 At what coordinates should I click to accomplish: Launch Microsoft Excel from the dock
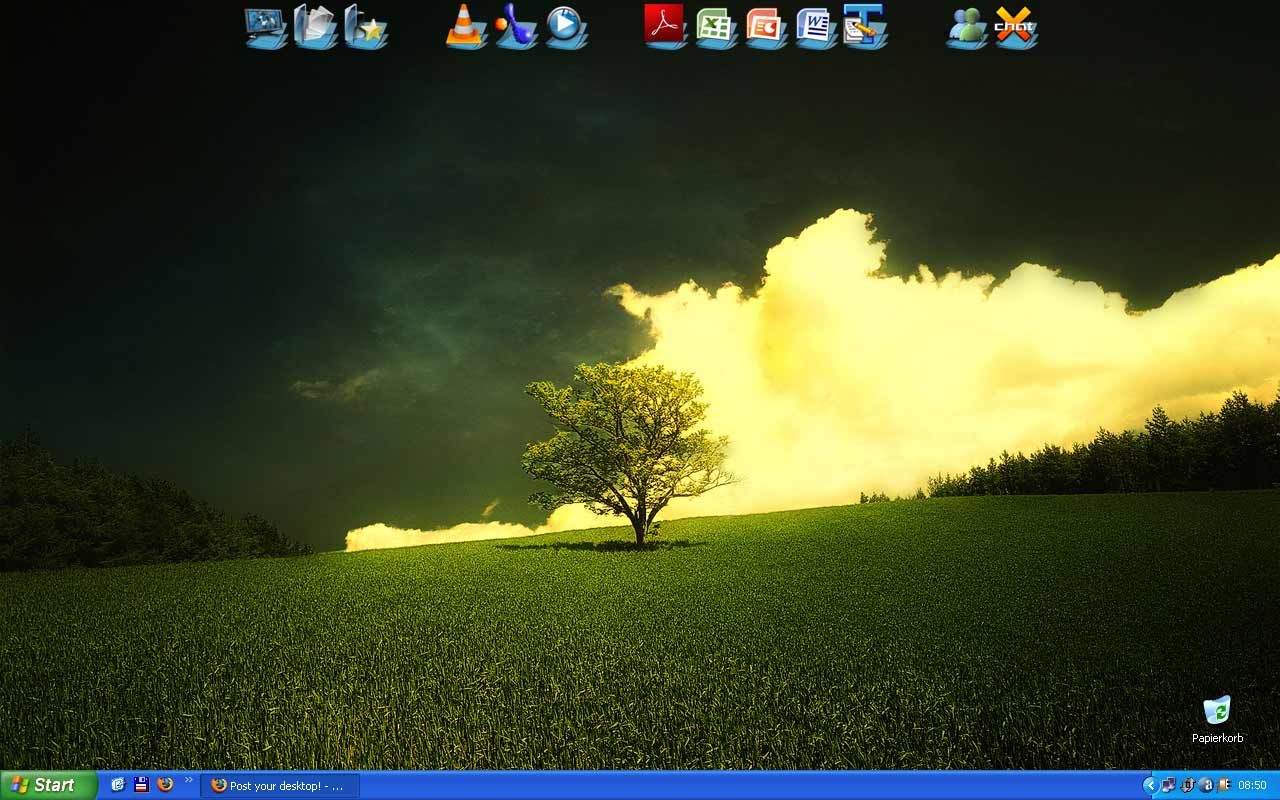tap(716, 27)
